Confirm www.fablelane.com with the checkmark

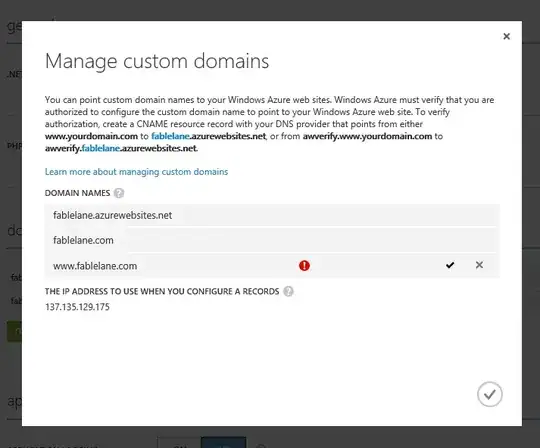[450, 265]
